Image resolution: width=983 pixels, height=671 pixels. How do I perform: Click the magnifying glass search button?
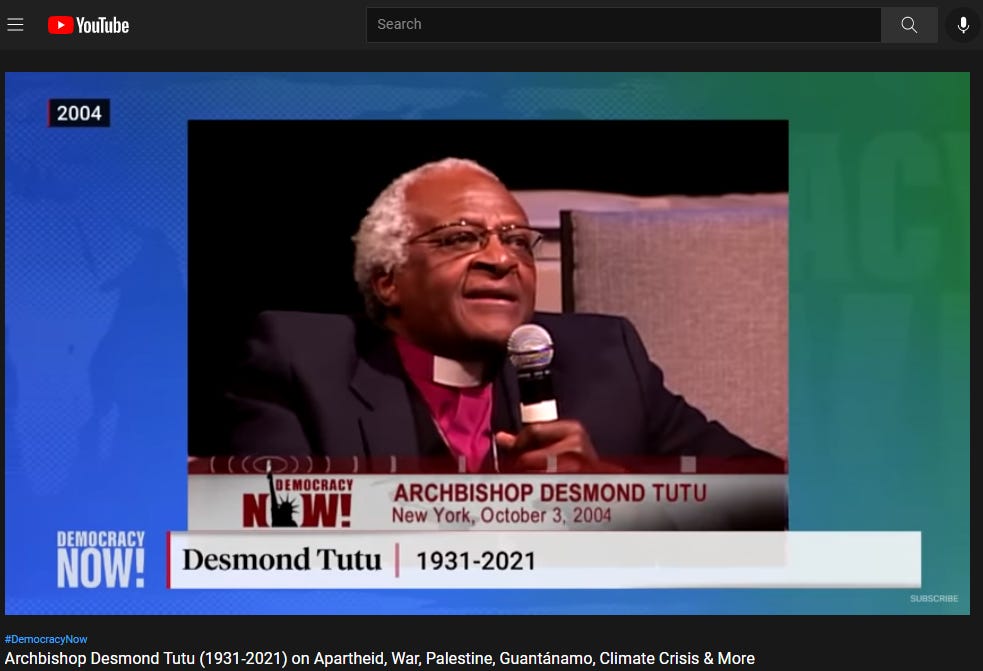909,24
